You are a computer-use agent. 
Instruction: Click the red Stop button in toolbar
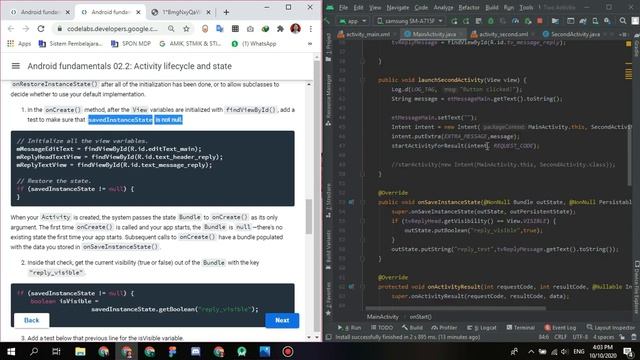(540, 21)
